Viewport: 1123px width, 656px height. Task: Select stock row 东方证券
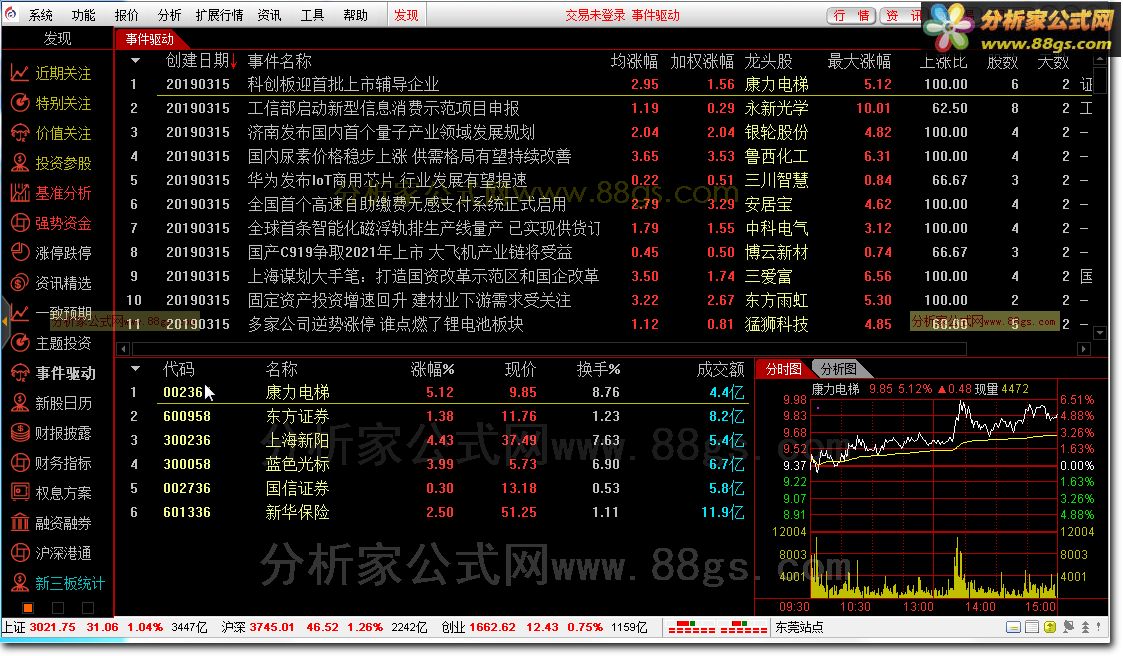(x=434, y=416)
